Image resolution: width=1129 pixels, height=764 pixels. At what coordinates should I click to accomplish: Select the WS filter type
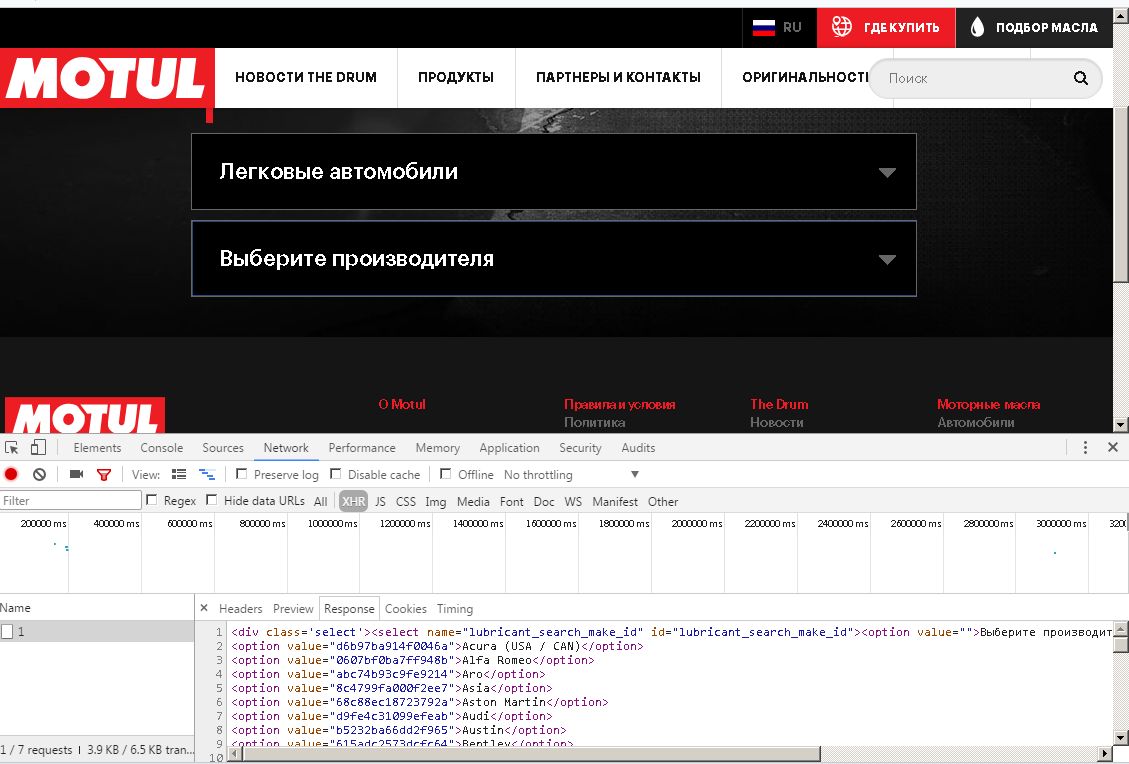[573, 501]
